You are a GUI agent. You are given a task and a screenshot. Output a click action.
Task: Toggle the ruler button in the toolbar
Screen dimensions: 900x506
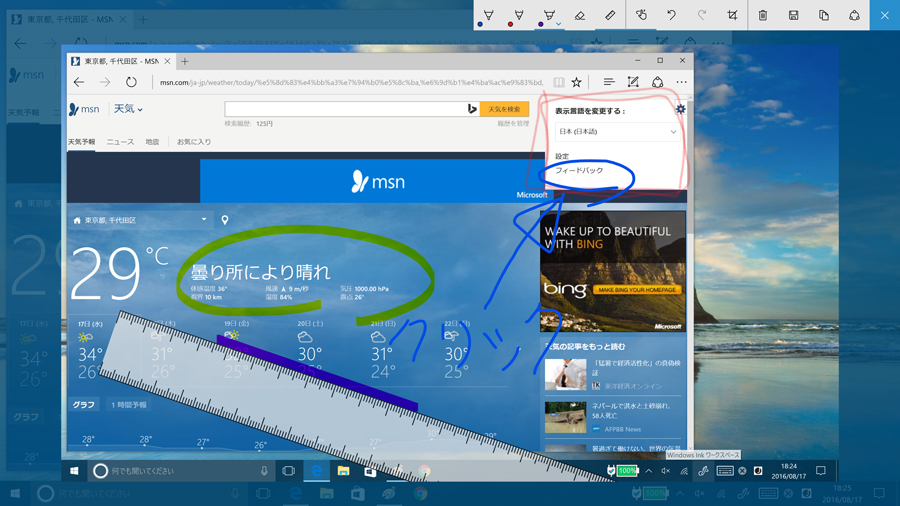point(610,15)
